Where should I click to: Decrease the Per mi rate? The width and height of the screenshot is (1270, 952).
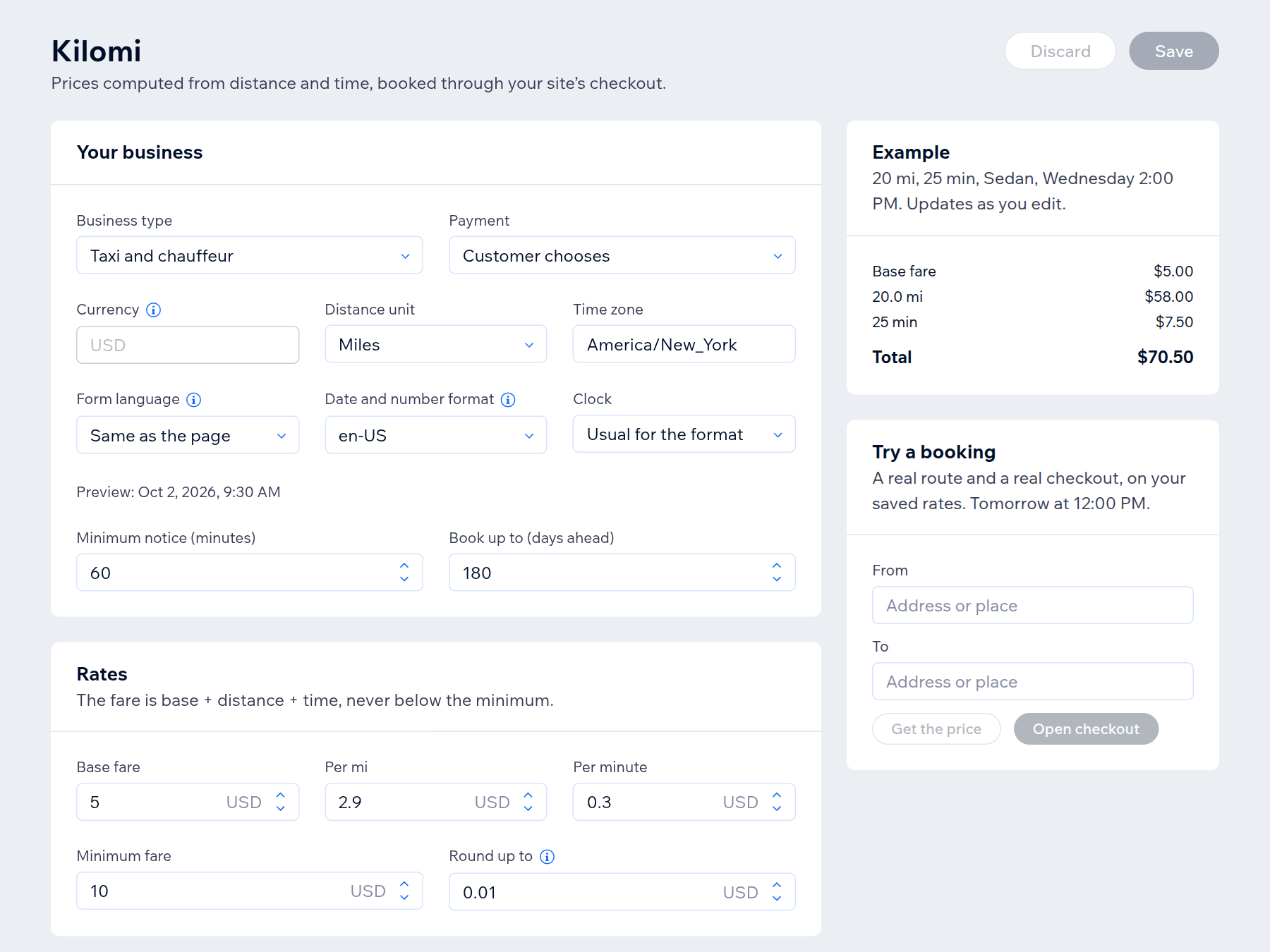(x=528, y=808)
